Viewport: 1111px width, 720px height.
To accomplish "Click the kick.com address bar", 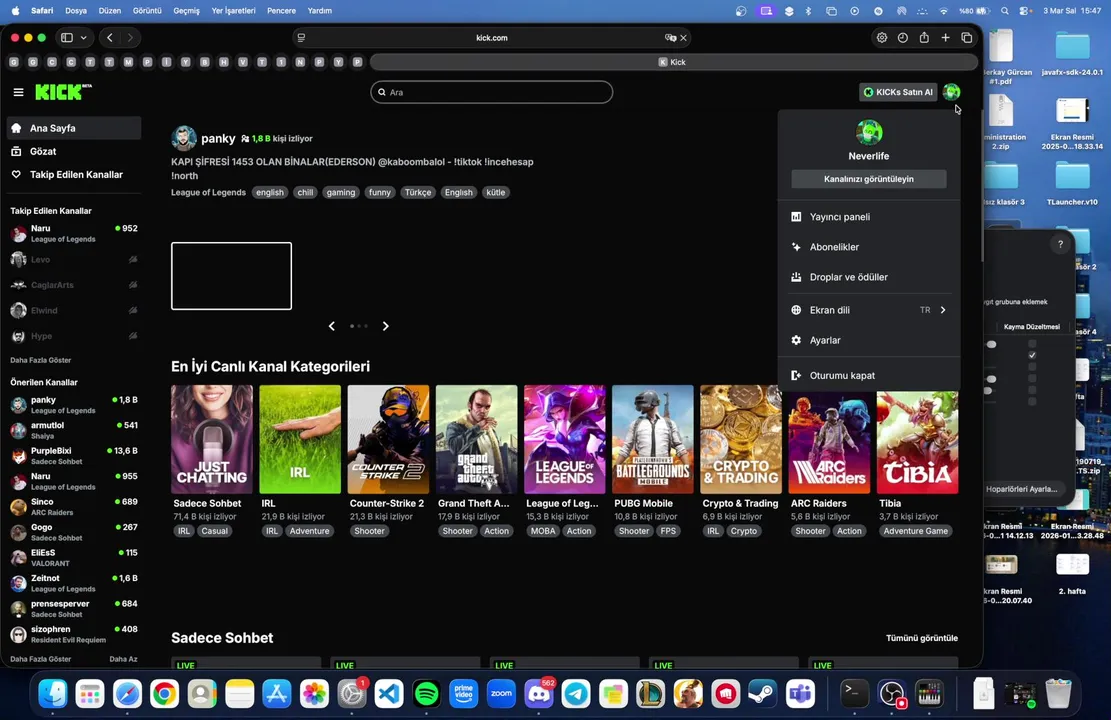I will pyautogui.click(x=492, y=38).
